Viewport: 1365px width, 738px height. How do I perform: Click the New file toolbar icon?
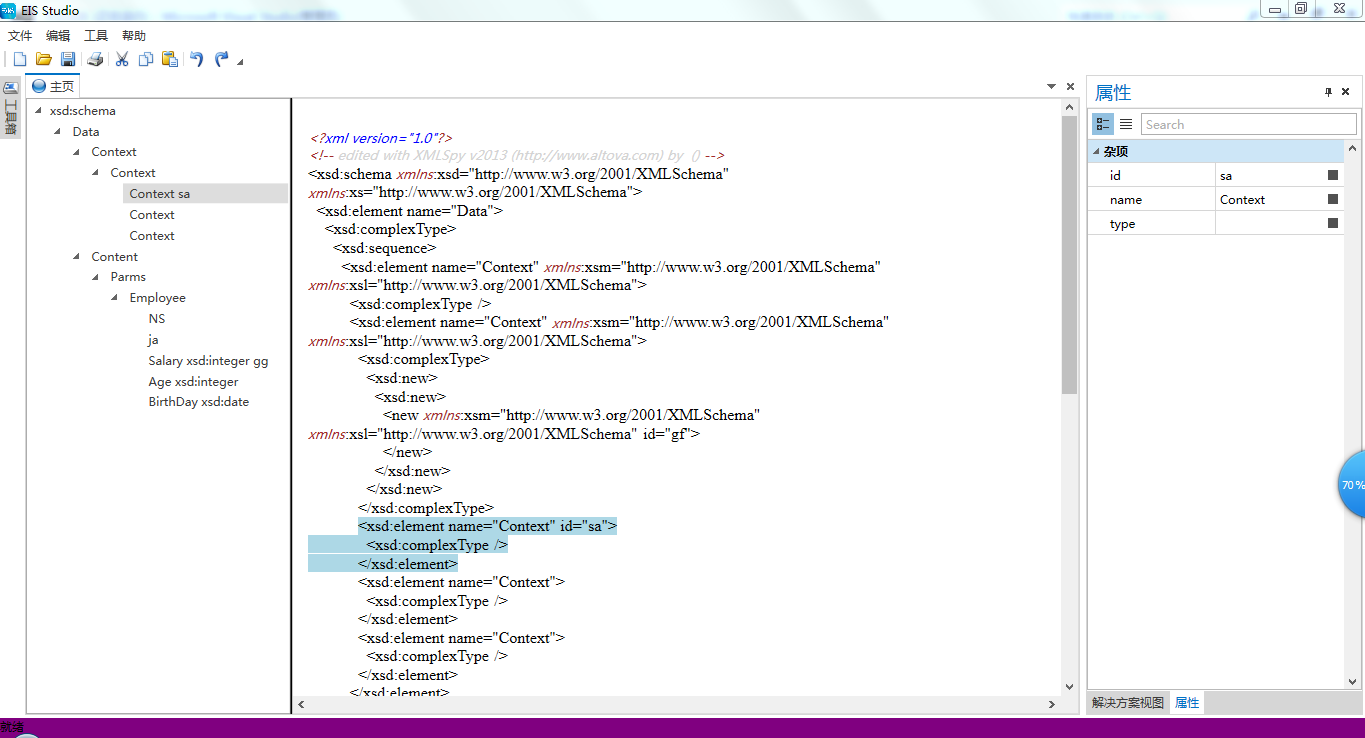[x=20, y=59]
